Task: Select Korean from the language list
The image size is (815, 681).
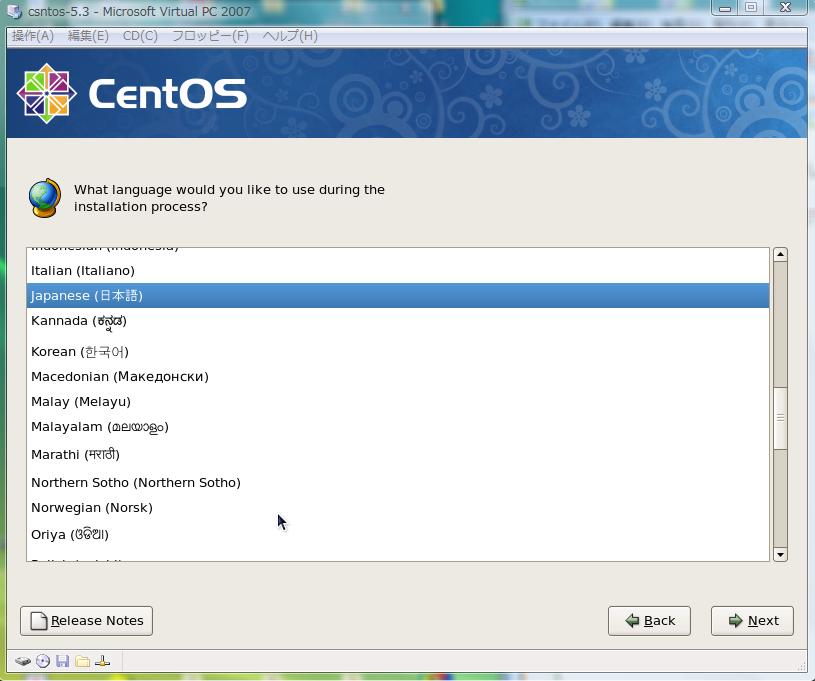Action: (80, 351)
